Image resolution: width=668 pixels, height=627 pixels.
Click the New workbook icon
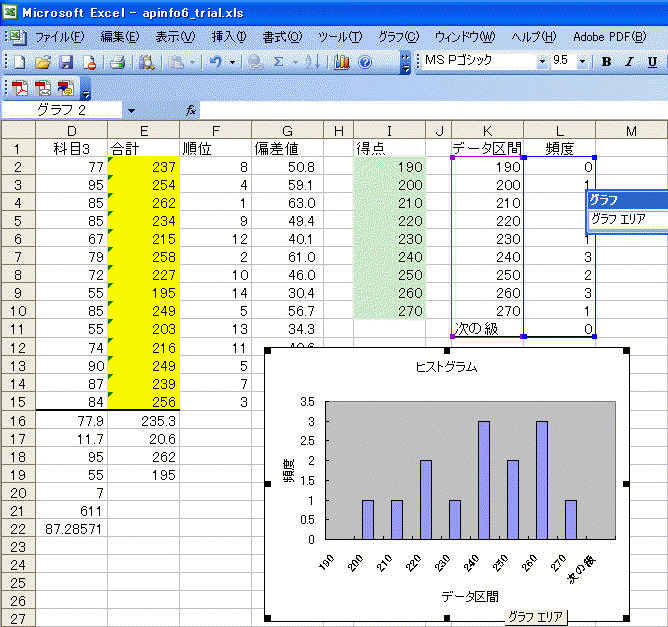point(19,62)
